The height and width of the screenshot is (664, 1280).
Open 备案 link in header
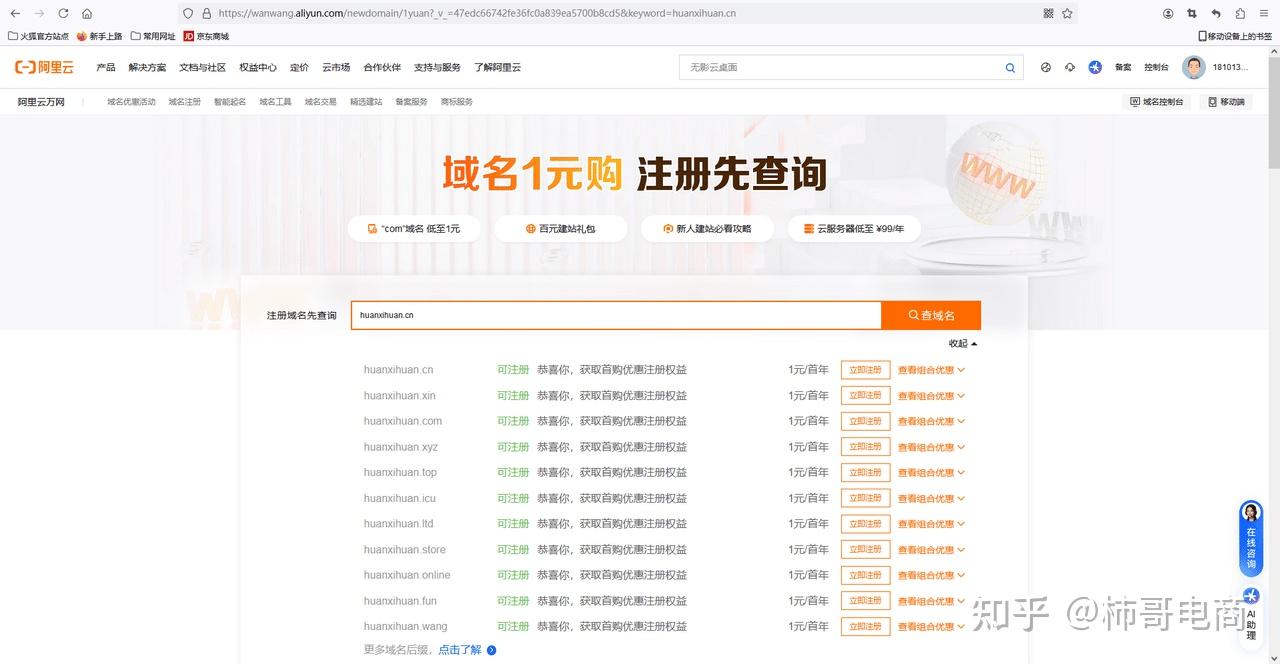(1123, 67)
